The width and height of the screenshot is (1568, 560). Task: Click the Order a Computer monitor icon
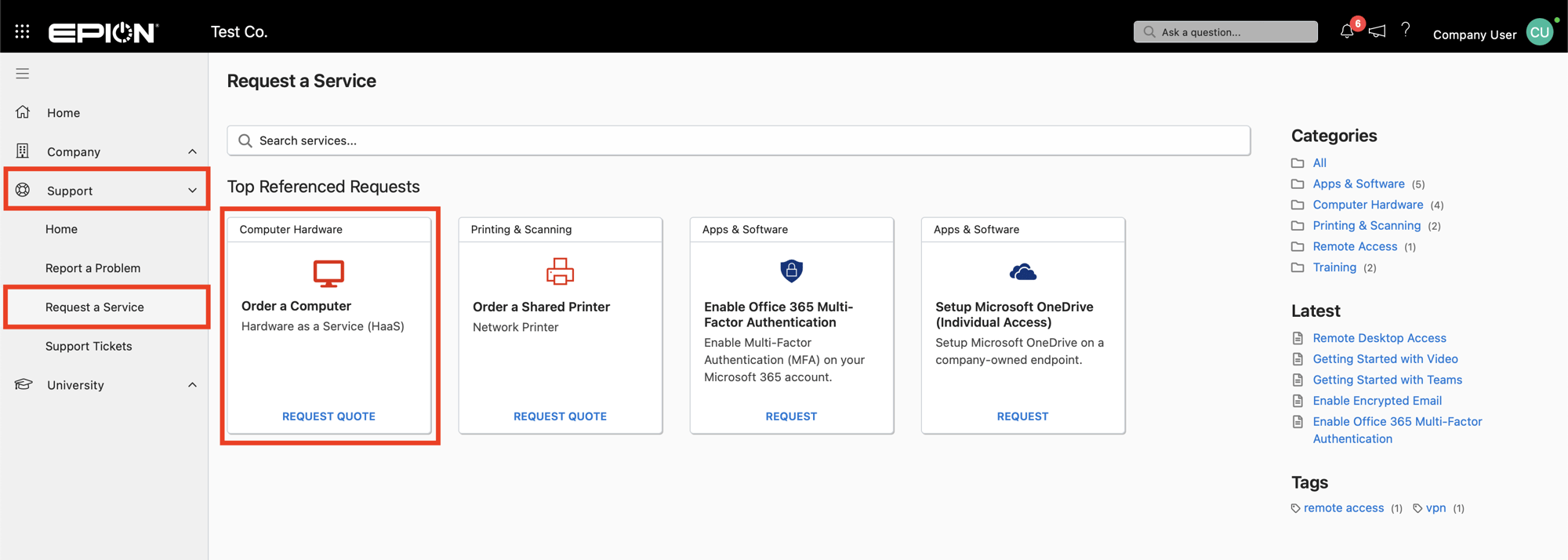tap(328, 273)
